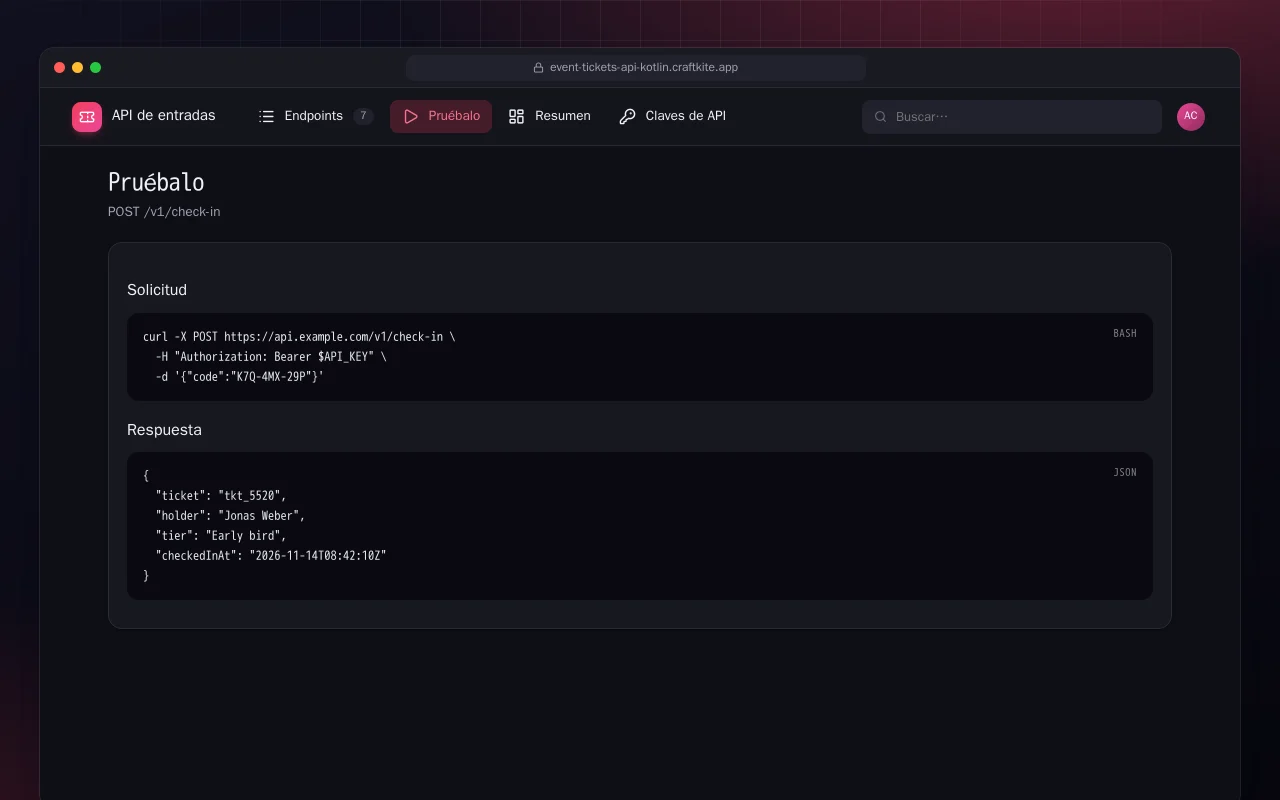The width and height of the screenshot is (1280, 800).
Task: Click the Solicitud section label
Action: 157,290
